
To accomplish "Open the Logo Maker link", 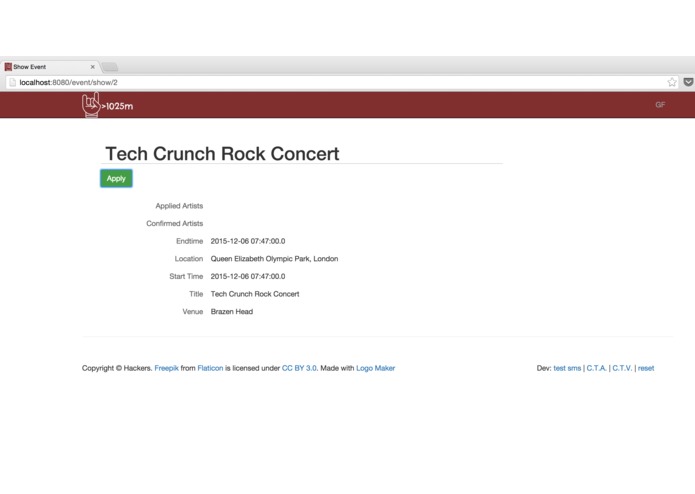I will 375,368.
